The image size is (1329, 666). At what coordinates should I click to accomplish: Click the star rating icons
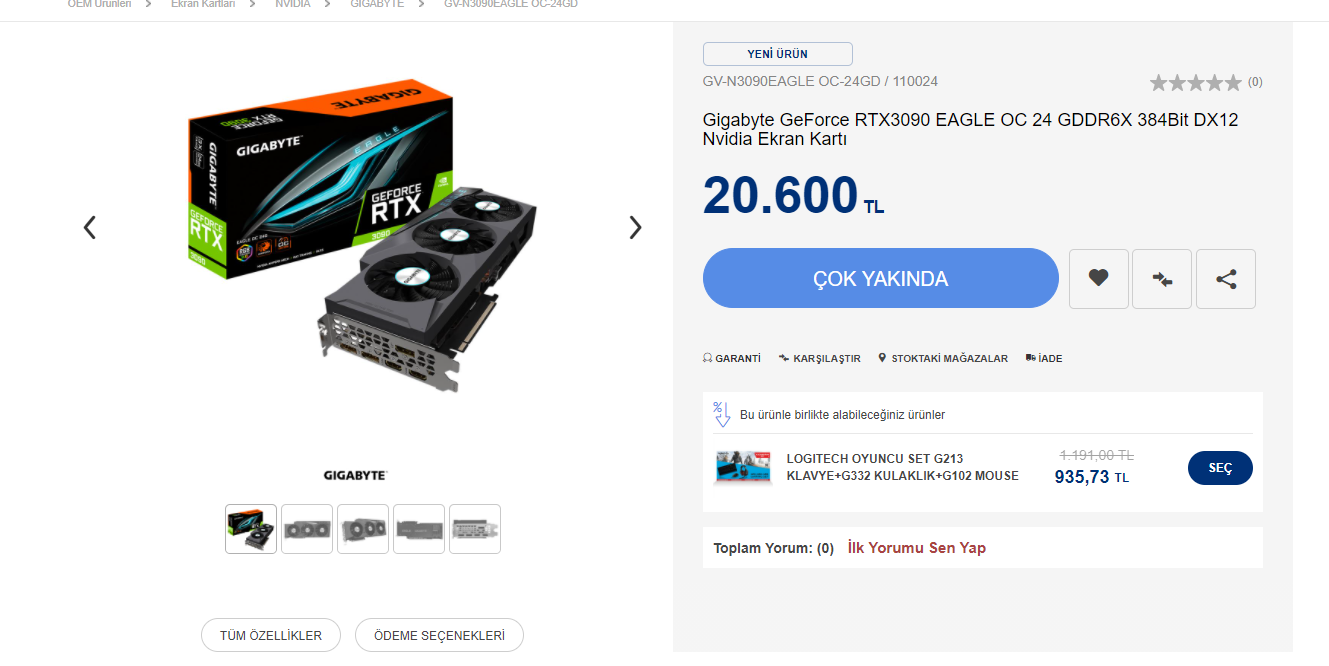click(x=1196, y=82)
